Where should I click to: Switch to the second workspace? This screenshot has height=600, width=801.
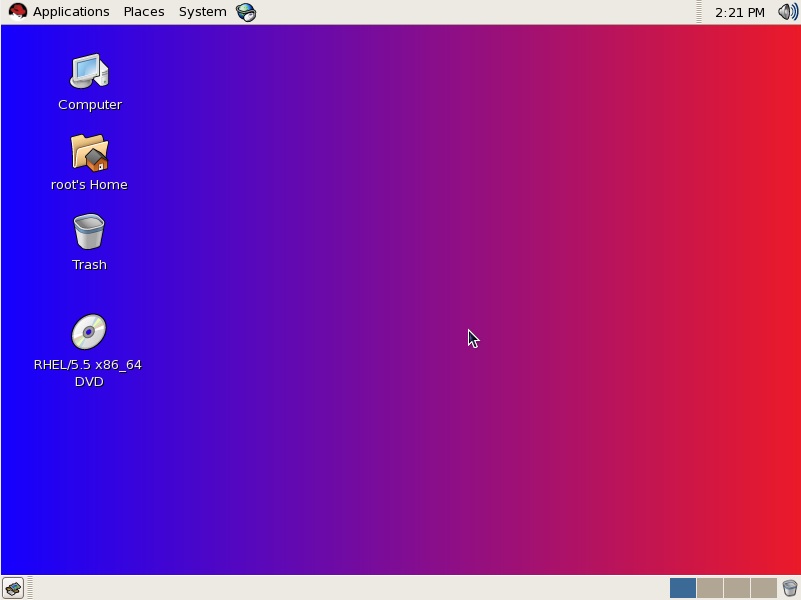(x=709, y=588)
